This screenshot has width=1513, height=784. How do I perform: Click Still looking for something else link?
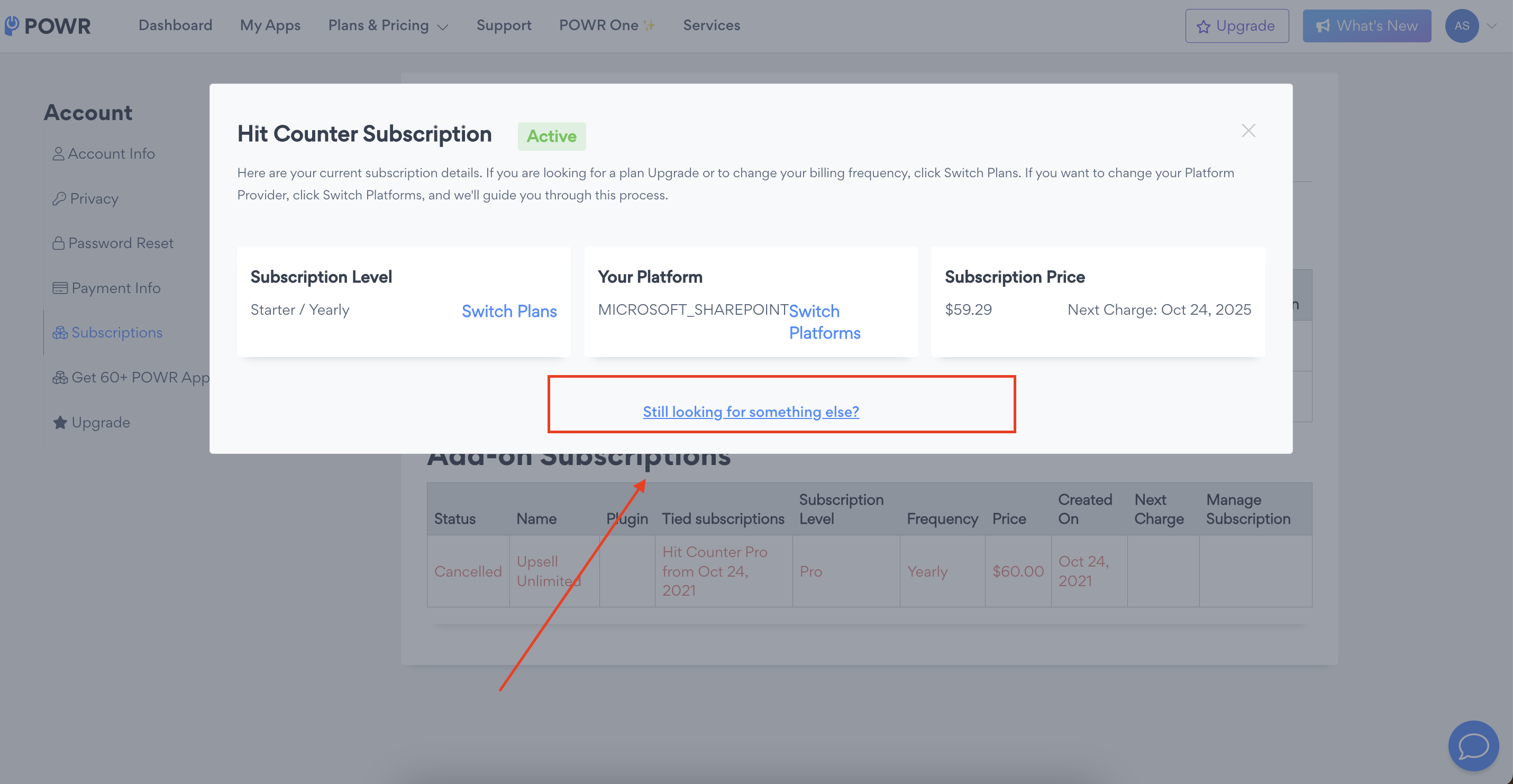tap(751, 412)
